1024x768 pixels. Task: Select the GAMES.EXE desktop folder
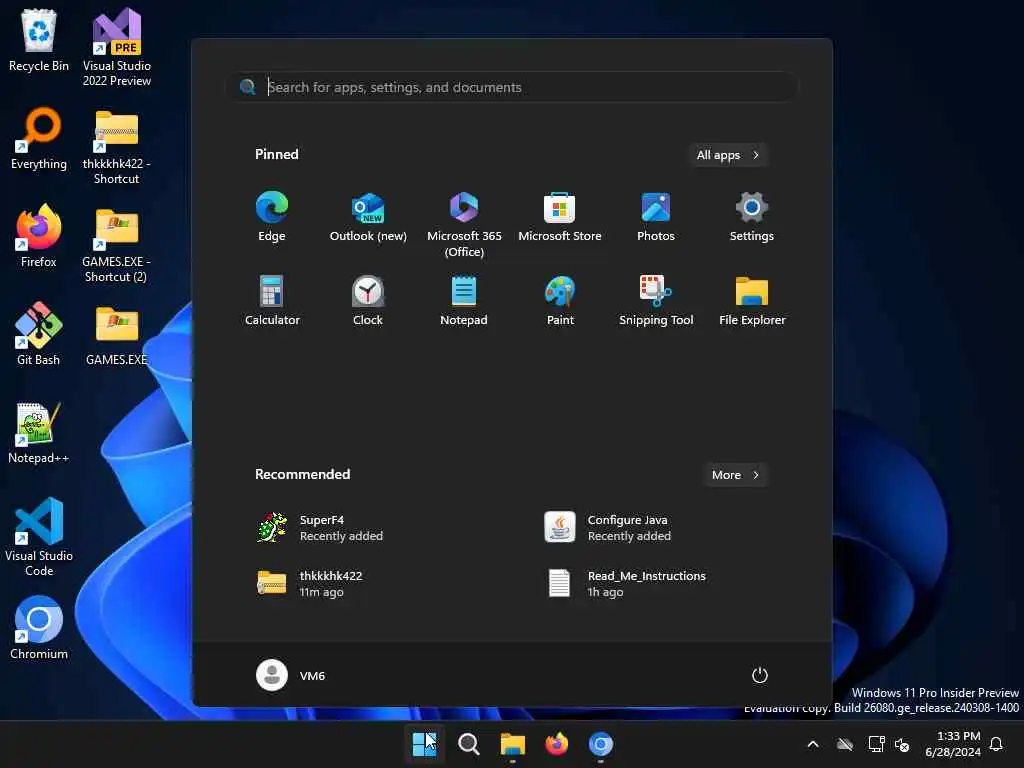click(116, 335)
